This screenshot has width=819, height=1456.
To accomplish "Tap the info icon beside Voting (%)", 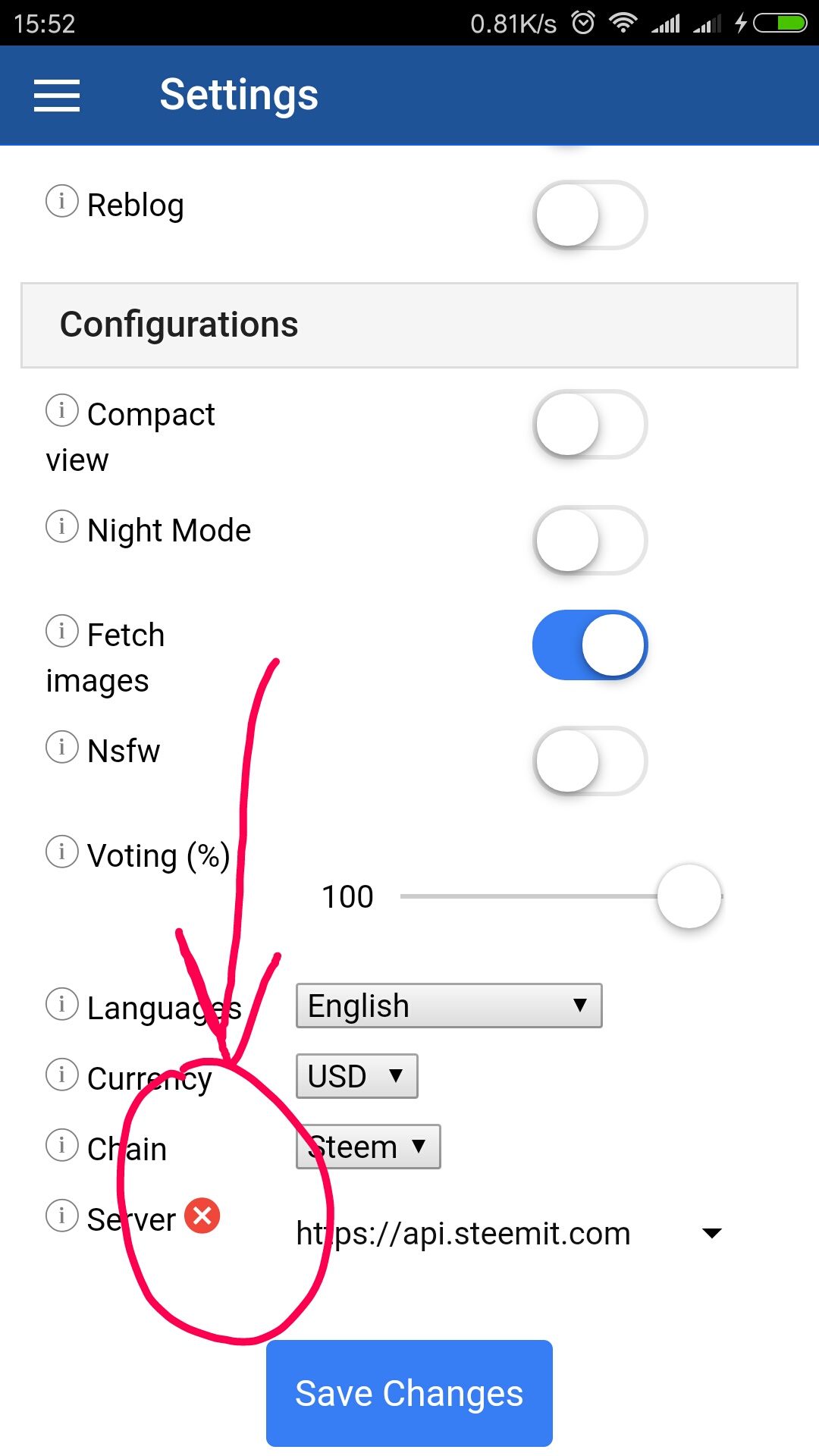I will [62, 852].
